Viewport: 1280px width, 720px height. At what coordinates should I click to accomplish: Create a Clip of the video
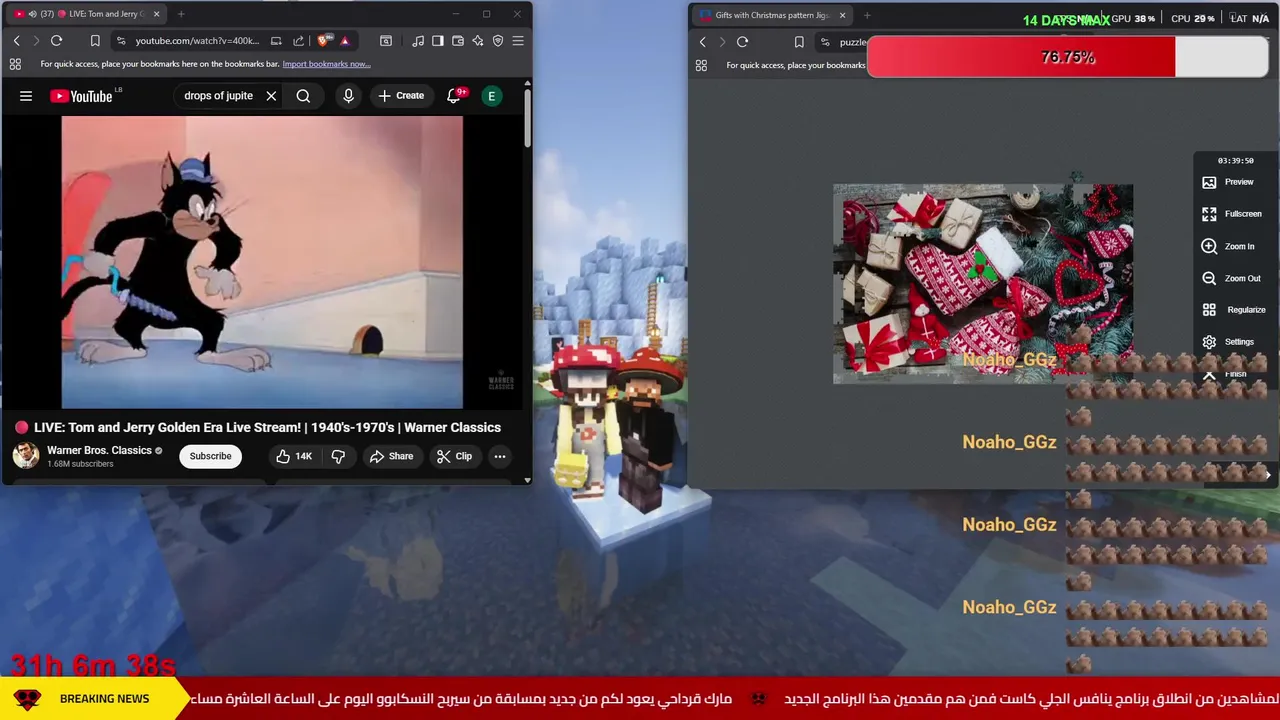pyautogui.click(x=454, y=456)
